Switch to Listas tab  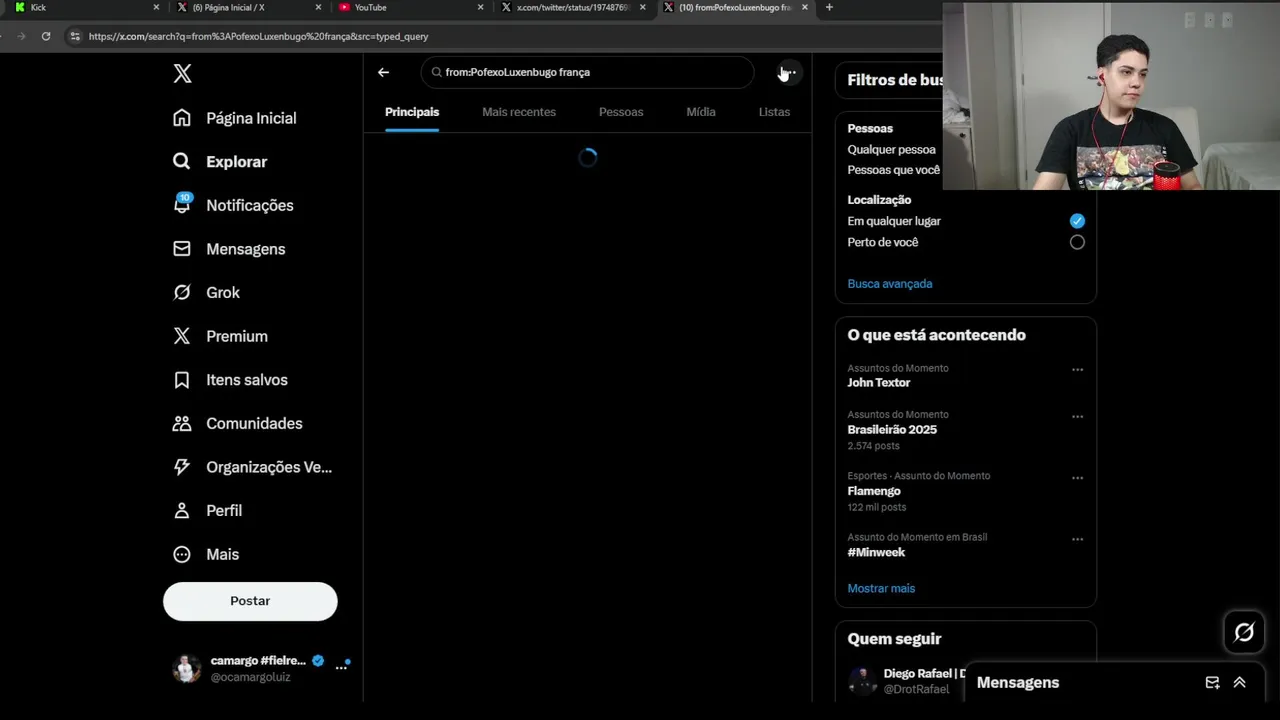click(774, 112)
